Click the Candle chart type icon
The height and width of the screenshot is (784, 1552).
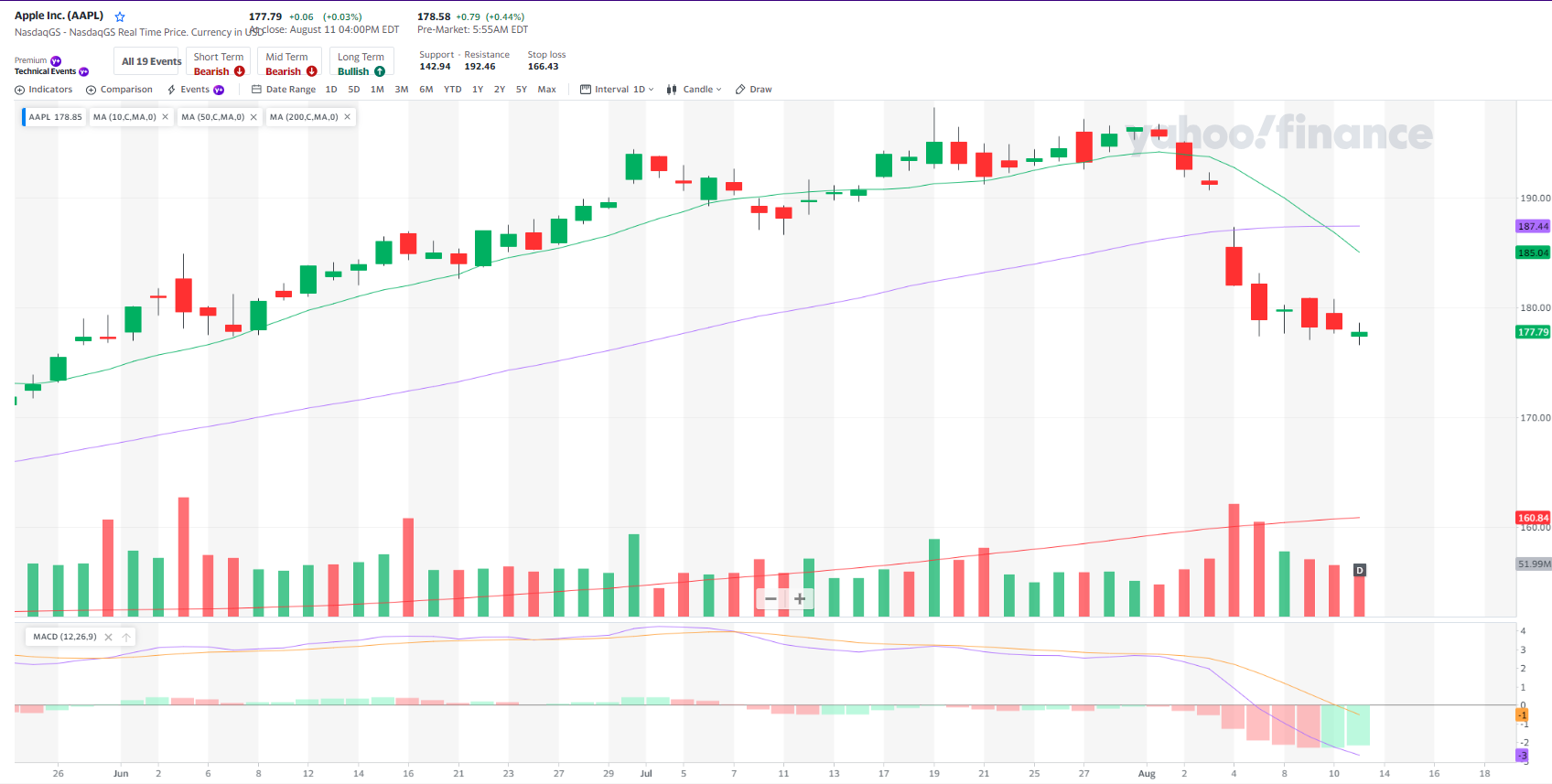coord(672,90)
